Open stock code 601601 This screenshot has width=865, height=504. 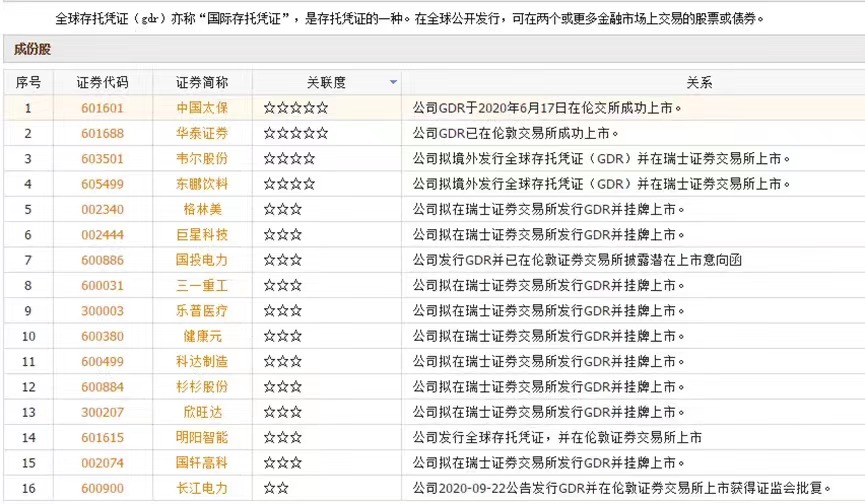(103, 108)
